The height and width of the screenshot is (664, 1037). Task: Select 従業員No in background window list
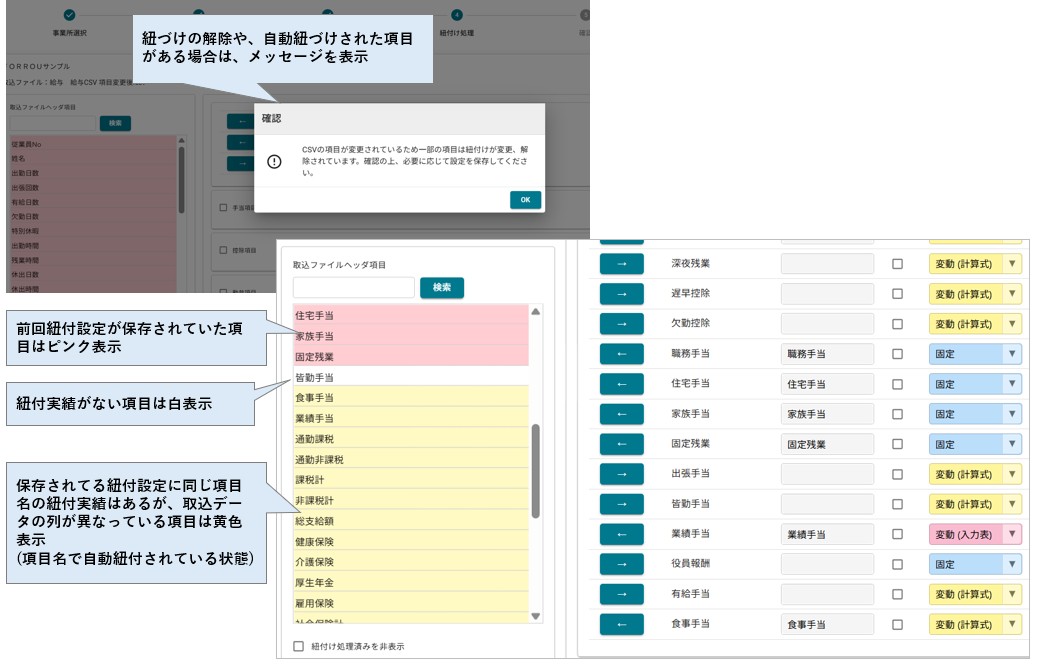point(93,144)
